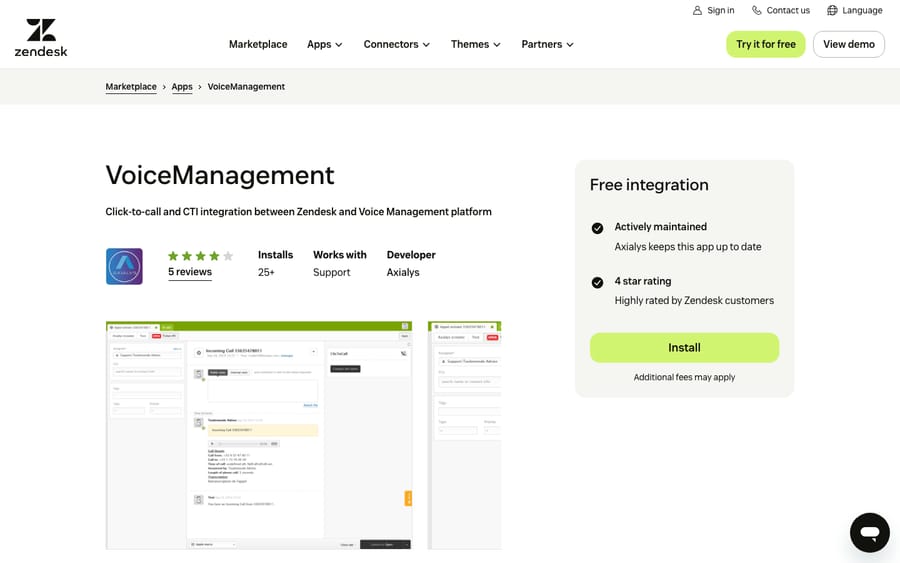
Task: Click the Axialys app logo icon
Action: point(124,266)
